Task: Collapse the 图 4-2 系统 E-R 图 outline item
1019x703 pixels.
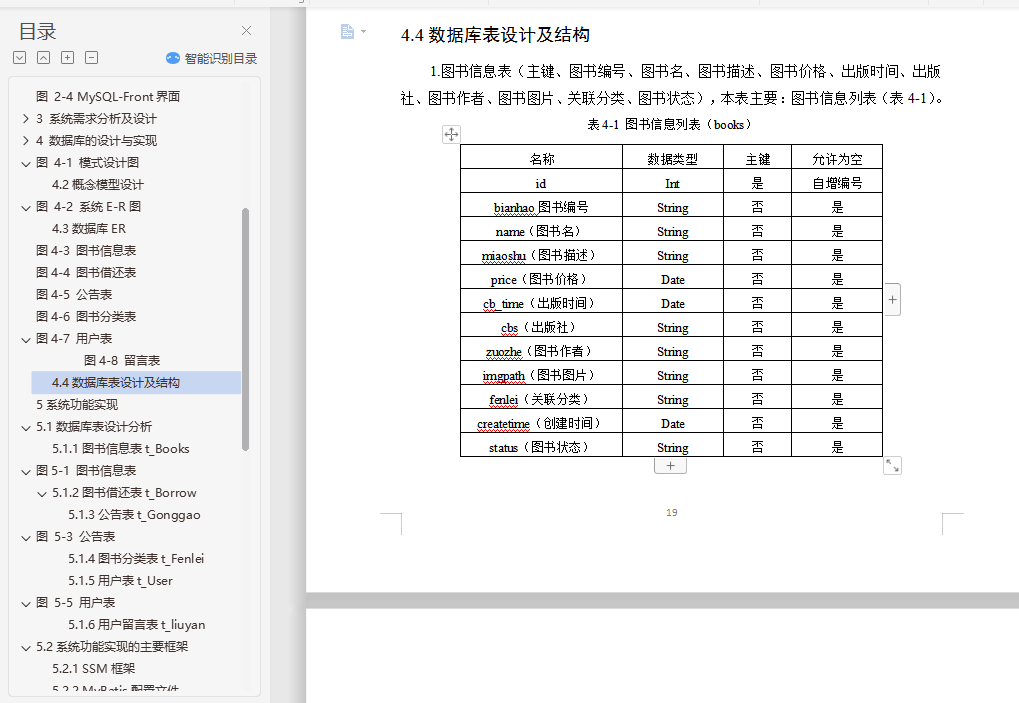Action: coord(25,208)
